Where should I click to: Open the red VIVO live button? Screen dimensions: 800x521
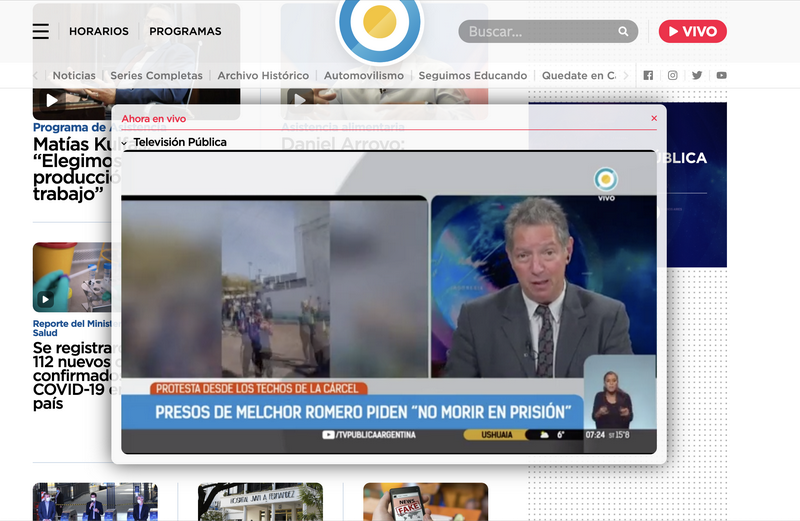(692, 31)
